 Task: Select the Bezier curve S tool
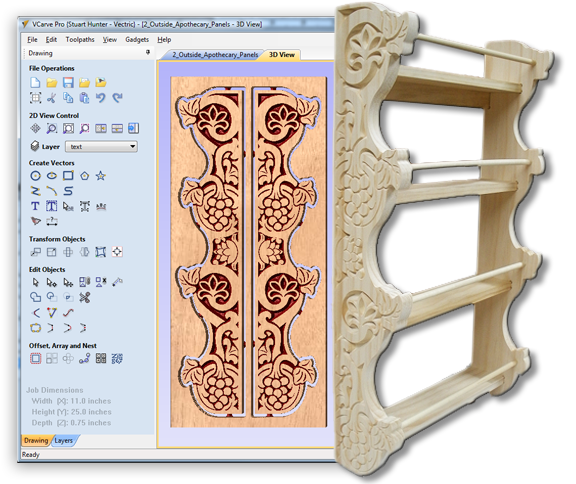[68, 191]
